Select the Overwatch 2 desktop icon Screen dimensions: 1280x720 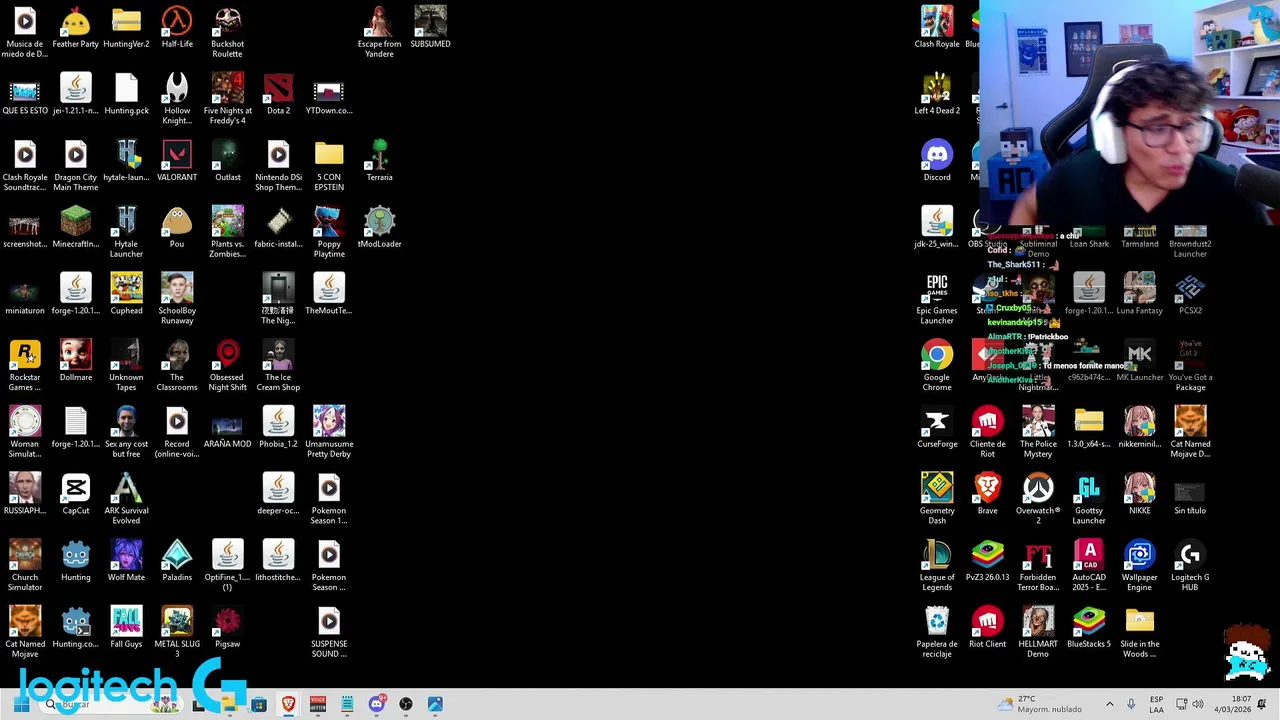click(x=1038, y=499)
